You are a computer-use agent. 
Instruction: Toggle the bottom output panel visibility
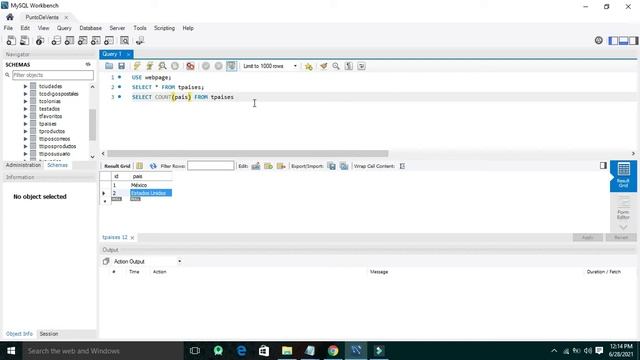pyautogui.click(x=623, y=40)
